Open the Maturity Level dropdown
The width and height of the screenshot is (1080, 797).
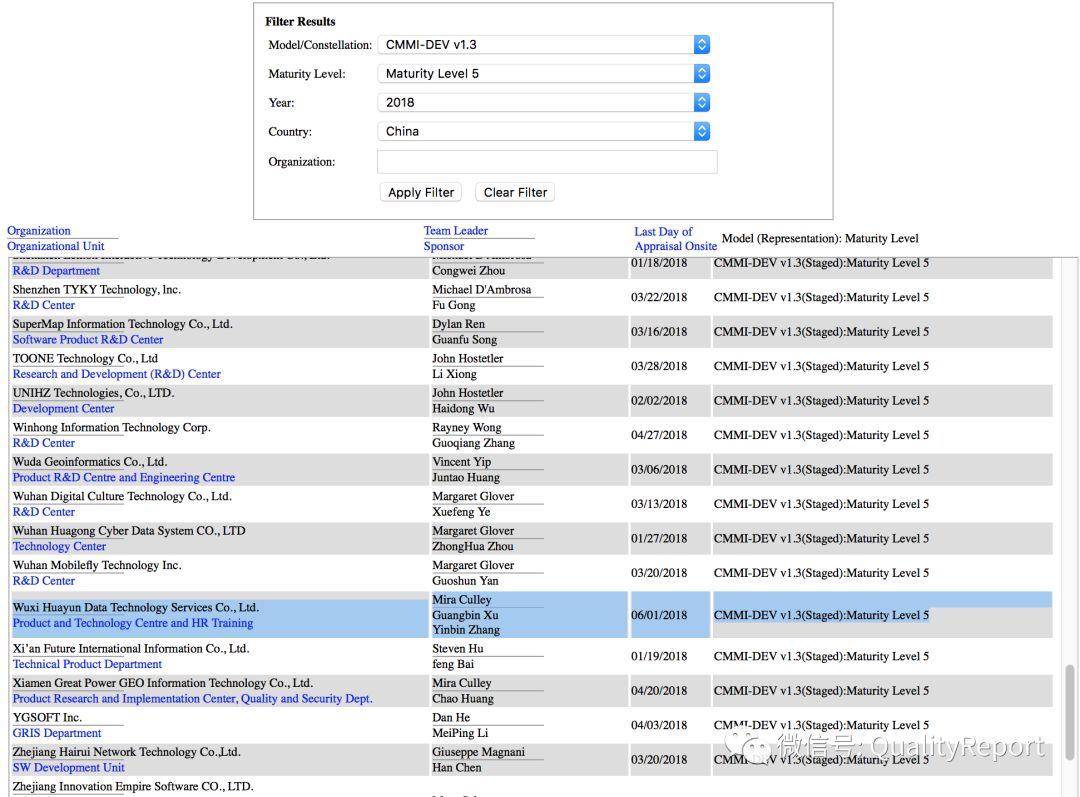543,74
